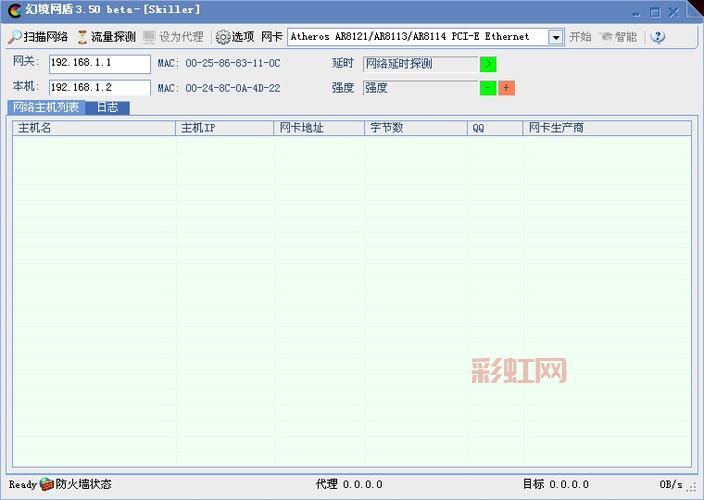This screenshot has width=704, height=500.
Task: Click the Ready status text
Action: click(22, 485)
